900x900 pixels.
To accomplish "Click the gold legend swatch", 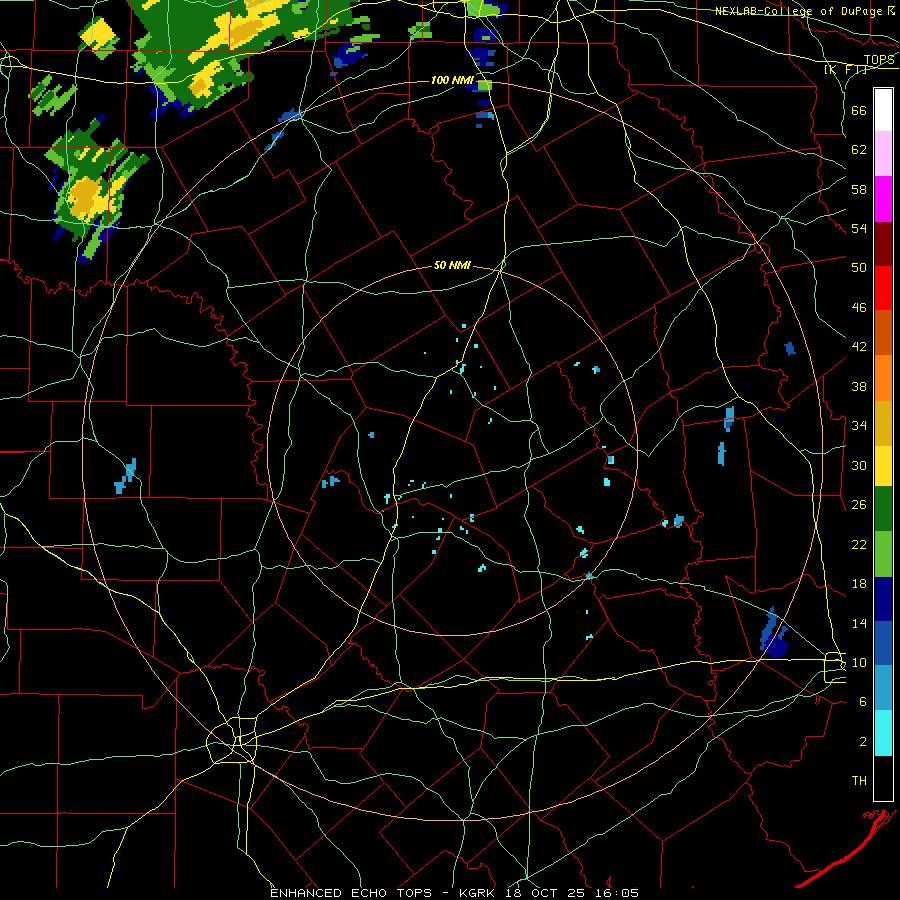I will (x=883, y=423).
